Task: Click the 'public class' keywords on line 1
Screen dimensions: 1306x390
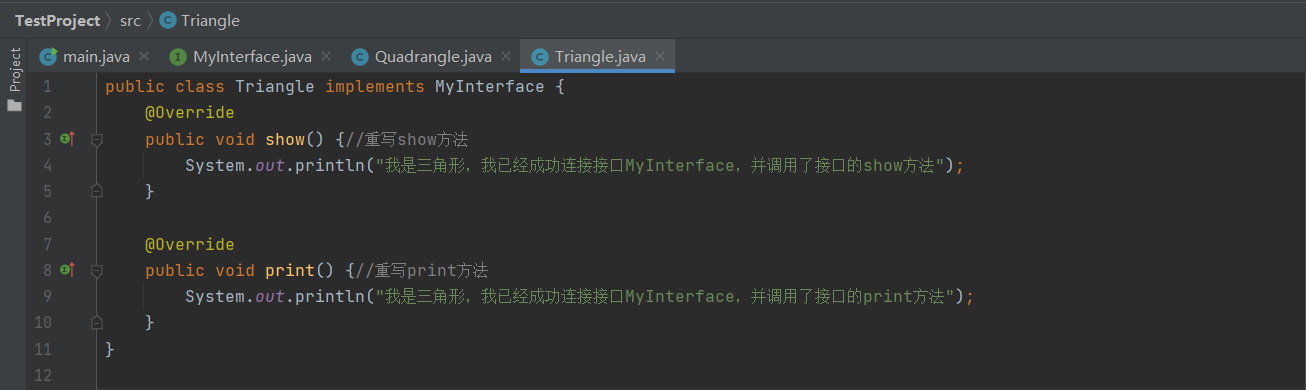Action: (165, 87)
